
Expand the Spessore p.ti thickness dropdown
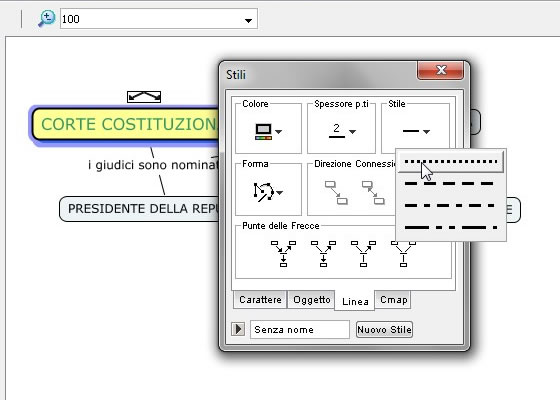pos(342,131)
